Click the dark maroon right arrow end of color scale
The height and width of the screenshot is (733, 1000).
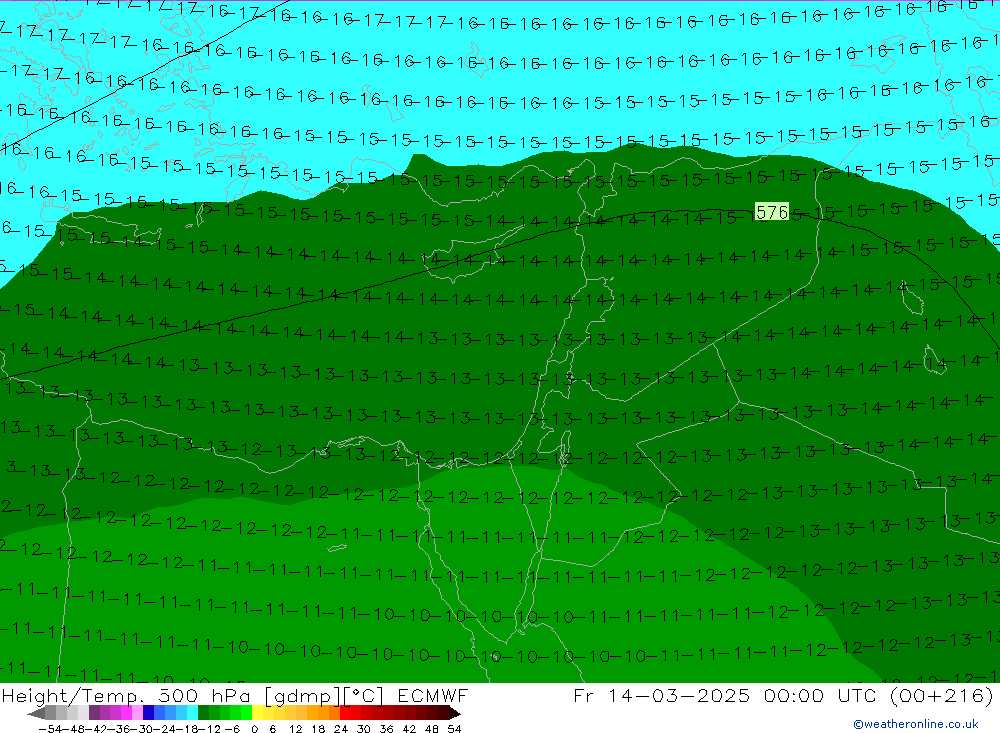(455, 713)
